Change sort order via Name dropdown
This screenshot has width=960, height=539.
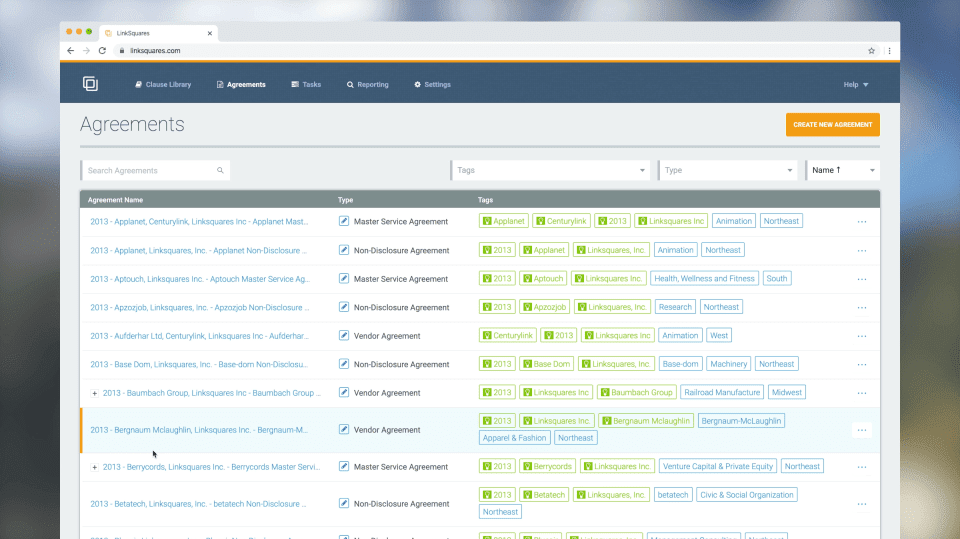tap(842, 170)
